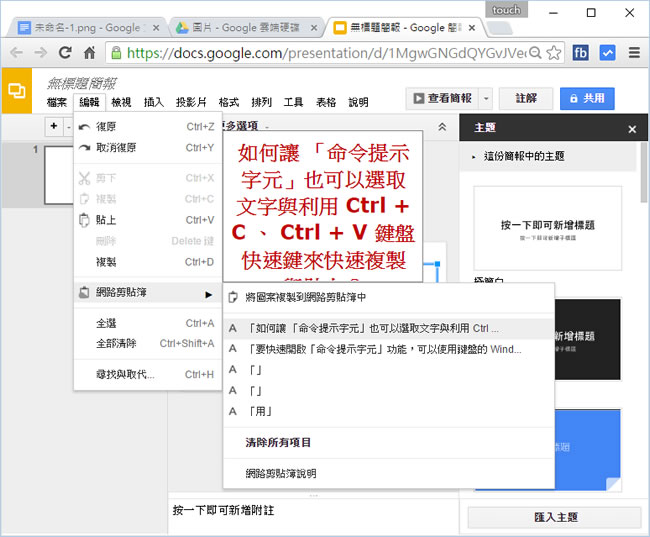Viewport: 650px width, 537px height.
Task: Click the blue 共用 share button
Action: point(587,98)
